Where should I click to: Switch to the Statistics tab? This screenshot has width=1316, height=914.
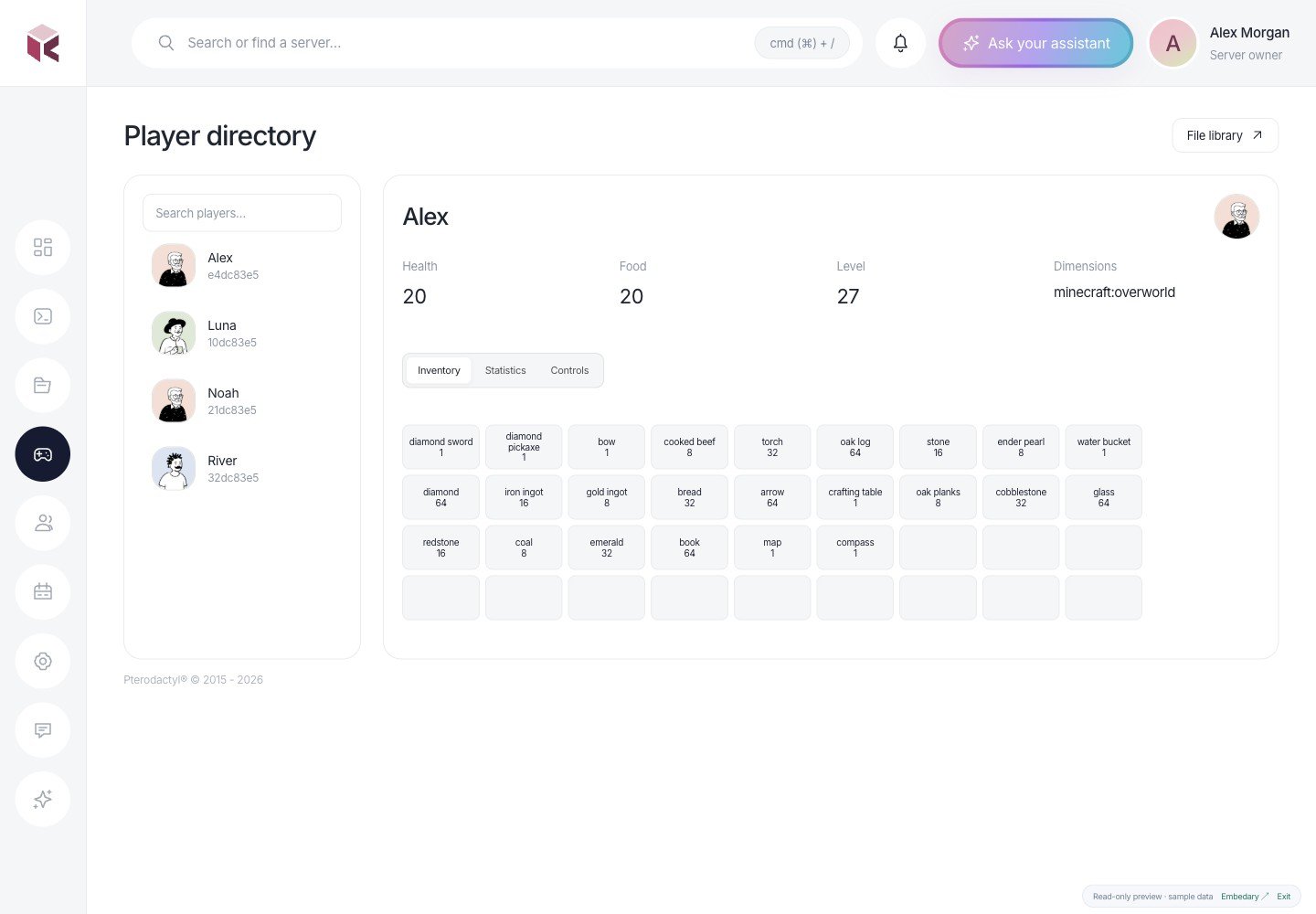point(505,370)
